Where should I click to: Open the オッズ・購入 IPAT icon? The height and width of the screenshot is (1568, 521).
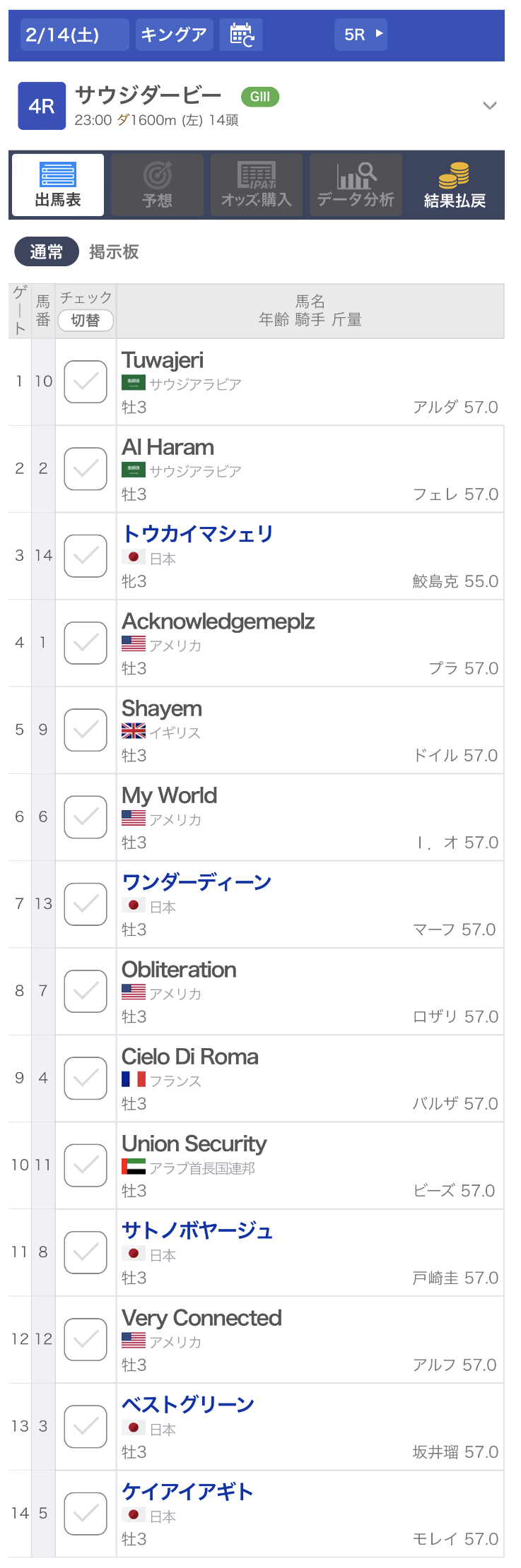click(257, 184)
